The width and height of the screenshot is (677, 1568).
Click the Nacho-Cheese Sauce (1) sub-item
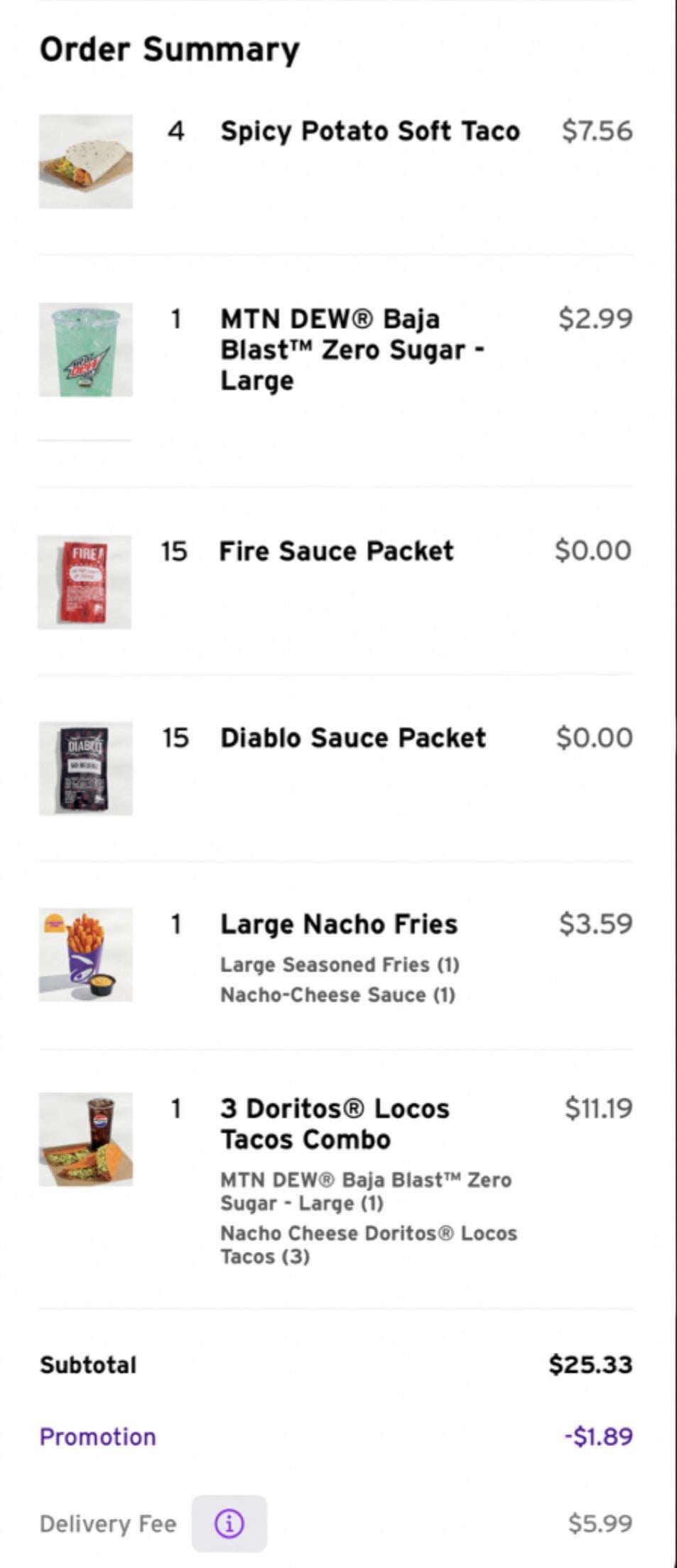tap(337, 995)
